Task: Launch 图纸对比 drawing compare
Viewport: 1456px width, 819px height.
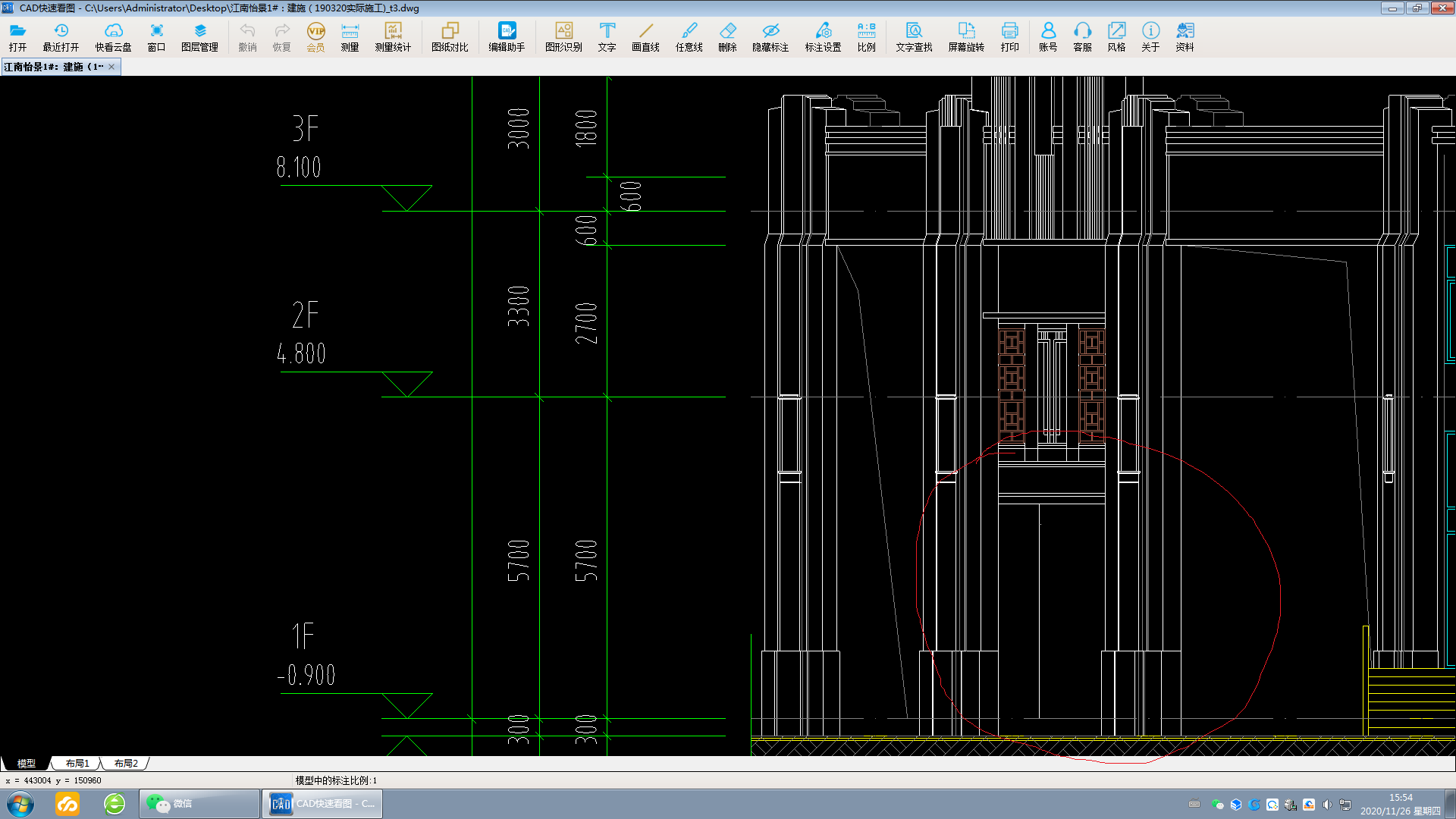Action: (x=450, y=37)
